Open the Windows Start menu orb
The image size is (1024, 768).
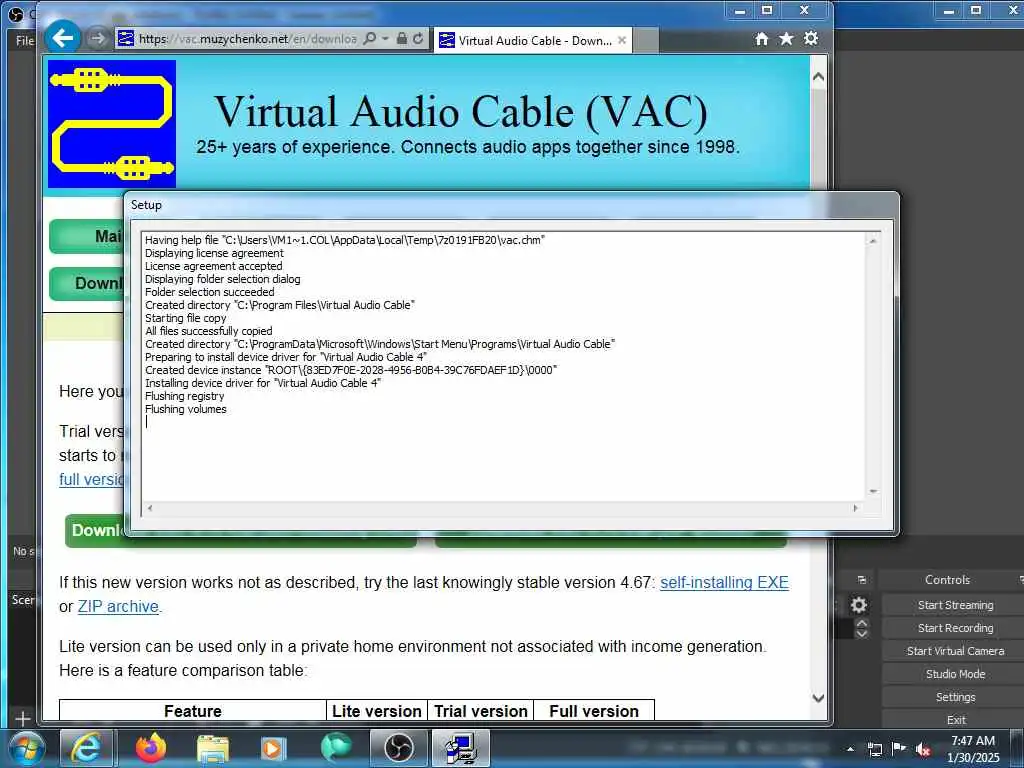pos(27,748)
